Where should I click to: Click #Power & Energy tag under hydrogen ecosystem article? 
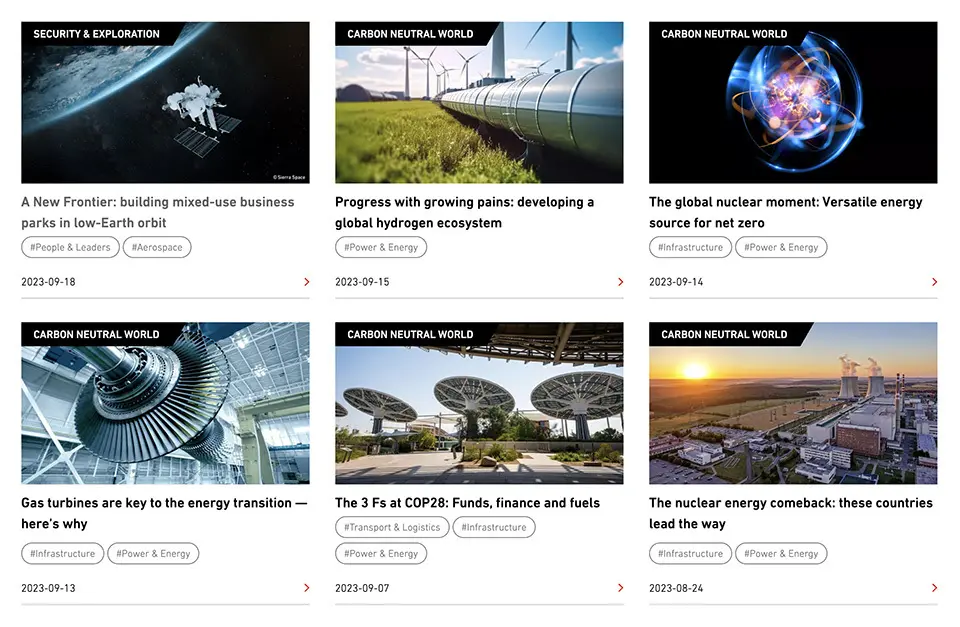pos(381,247)
